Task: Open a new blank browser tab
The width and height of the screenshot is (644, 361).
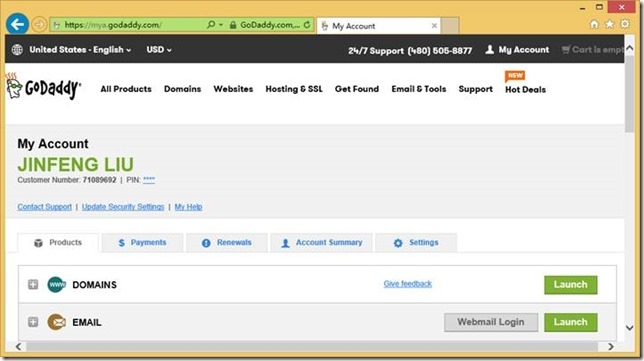Action: point(450,26)
